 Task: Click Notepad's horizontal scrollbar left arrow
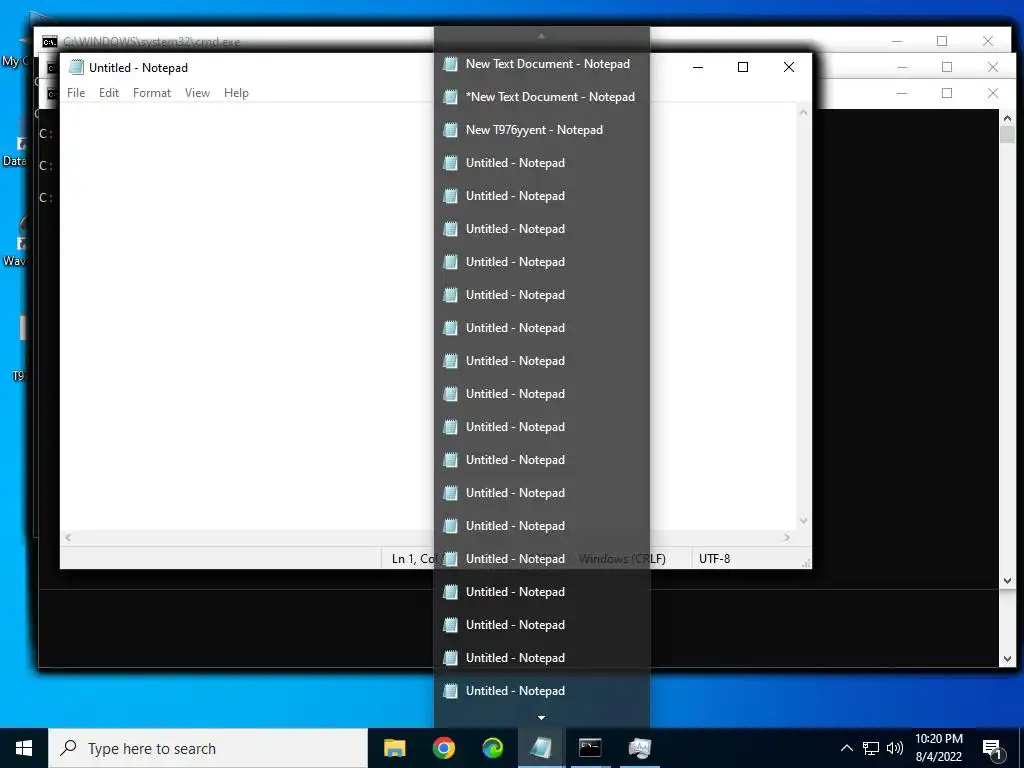(68, 537)
